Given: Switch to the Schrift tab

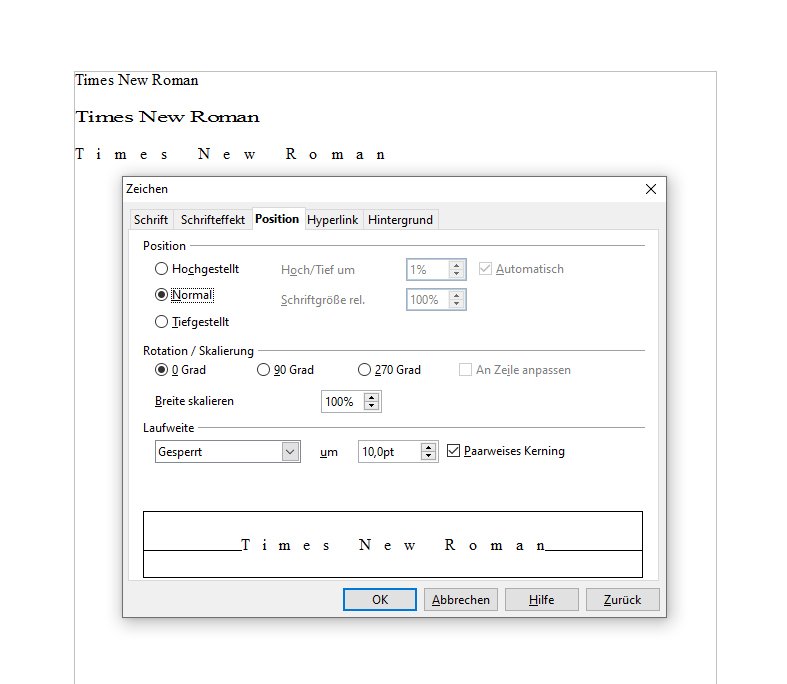Looking at the screenshot, I should 151,220.
